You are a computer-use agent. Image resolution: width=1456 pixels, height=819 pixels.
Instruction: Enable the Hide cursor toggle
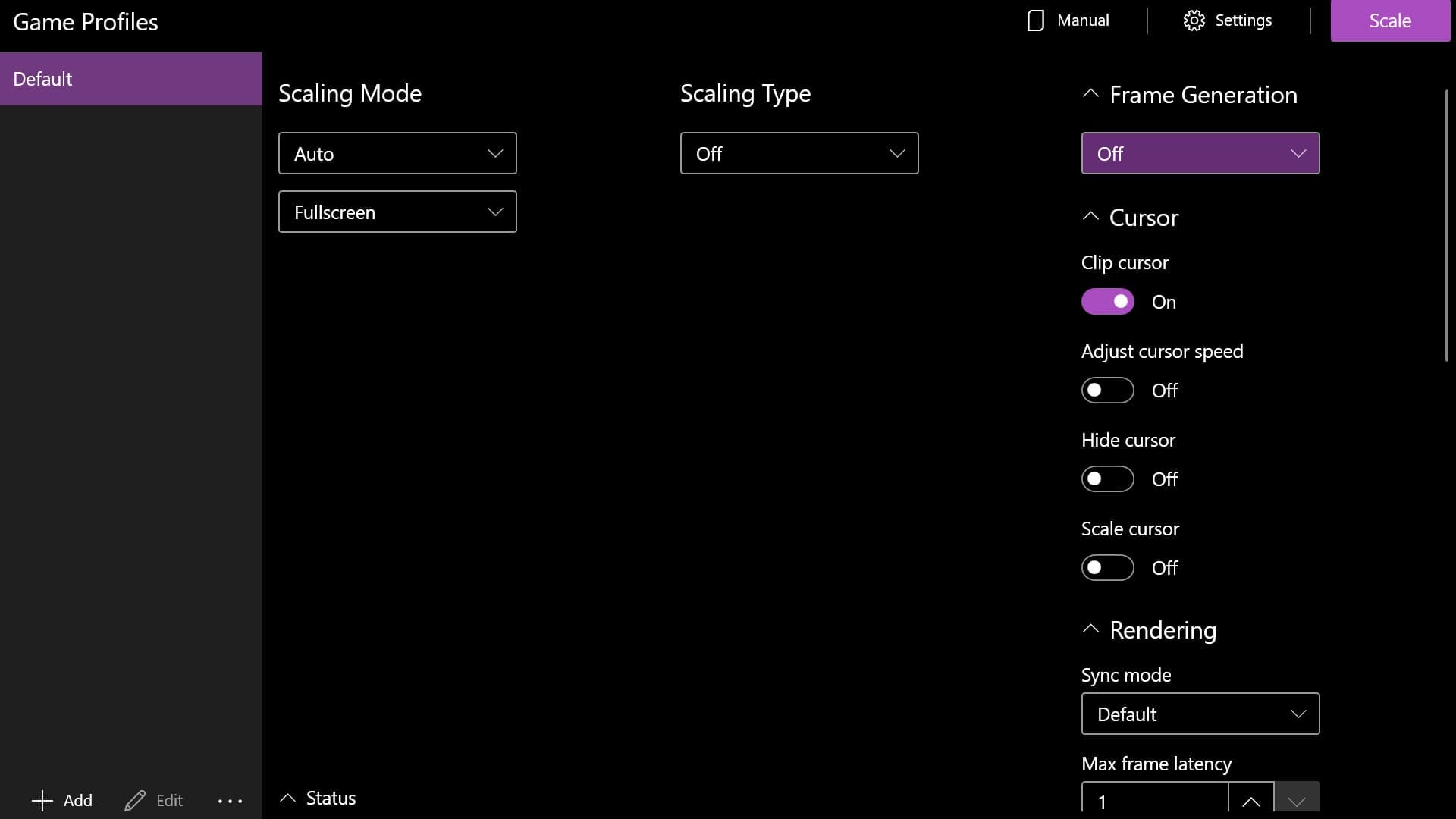click(x=1107, y=479)
